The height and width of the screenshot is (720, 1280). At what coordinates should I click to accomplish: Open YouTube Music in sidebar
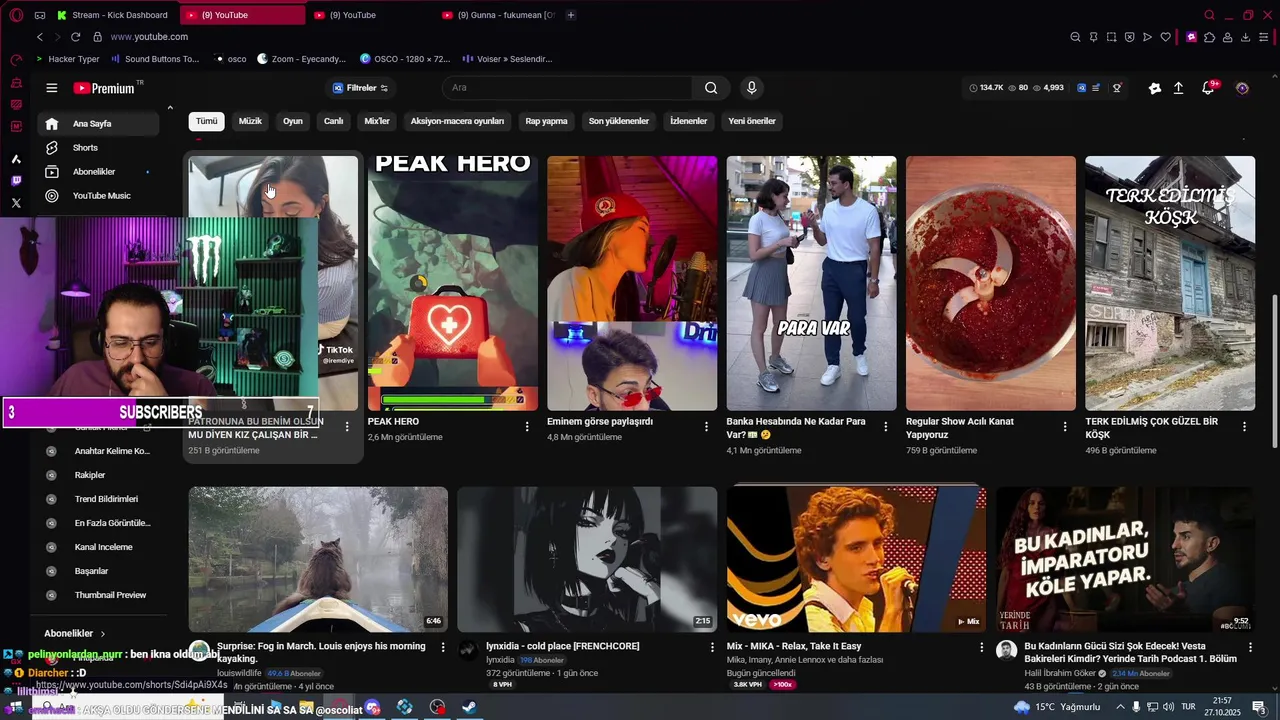pyautogui.click(x=98, y=196)
